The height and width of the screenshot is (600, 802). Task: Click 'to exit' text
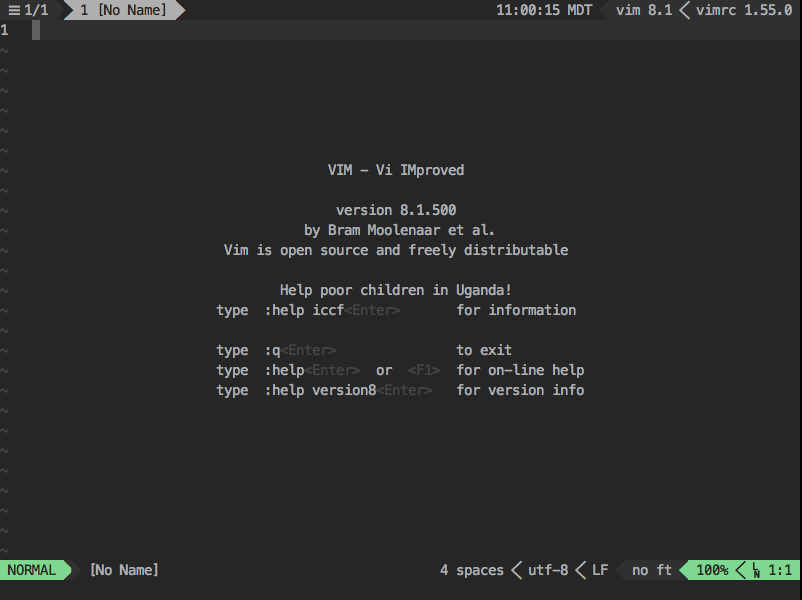484,350
